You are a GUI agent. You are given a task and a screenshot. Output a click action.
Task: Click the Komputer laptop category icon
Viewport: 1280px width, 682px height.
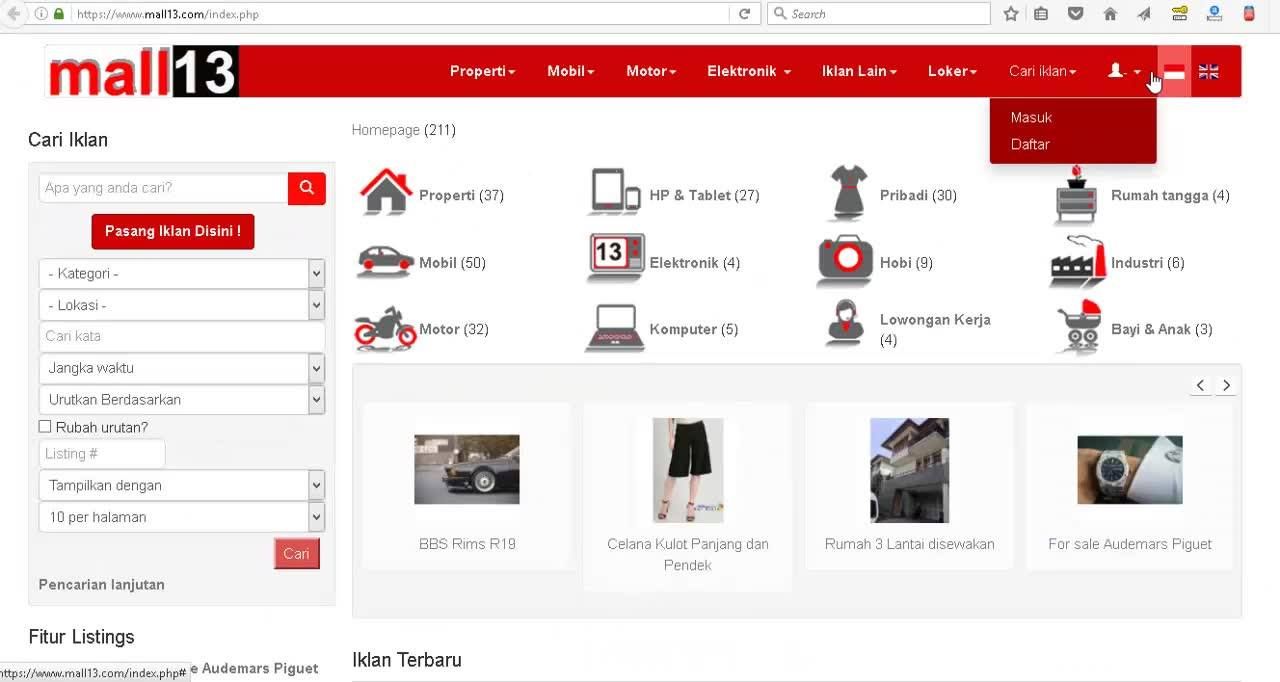click(x=615, y=329)
